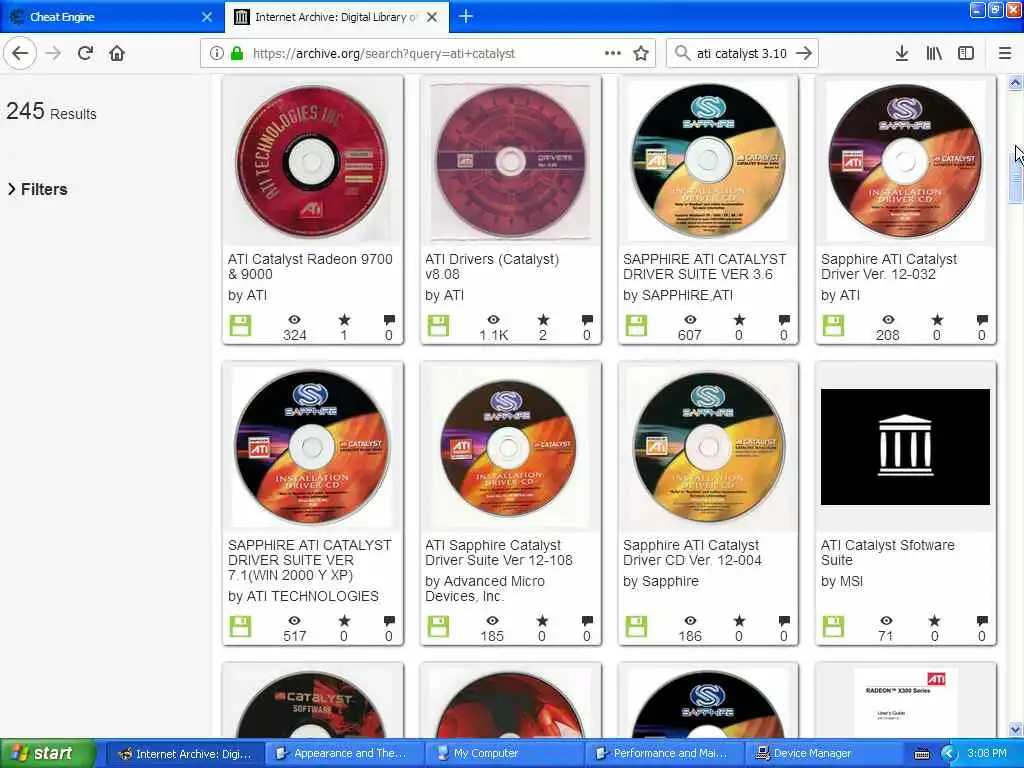Show site information via the info icon
Viewport: 1024px width, 768px height.
[216, 54]
